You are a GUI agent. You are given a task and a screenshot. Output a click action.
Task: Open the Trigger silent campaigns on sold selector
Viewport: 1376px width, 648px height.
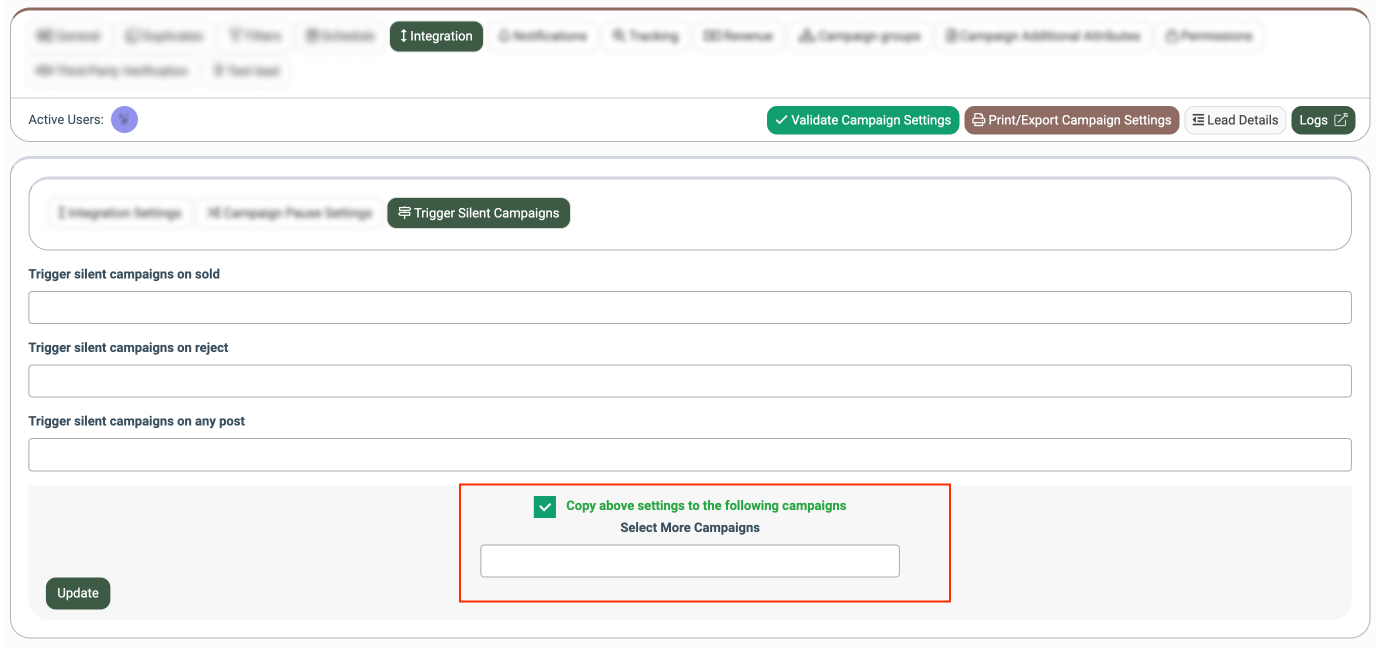[x=689, y=308]
